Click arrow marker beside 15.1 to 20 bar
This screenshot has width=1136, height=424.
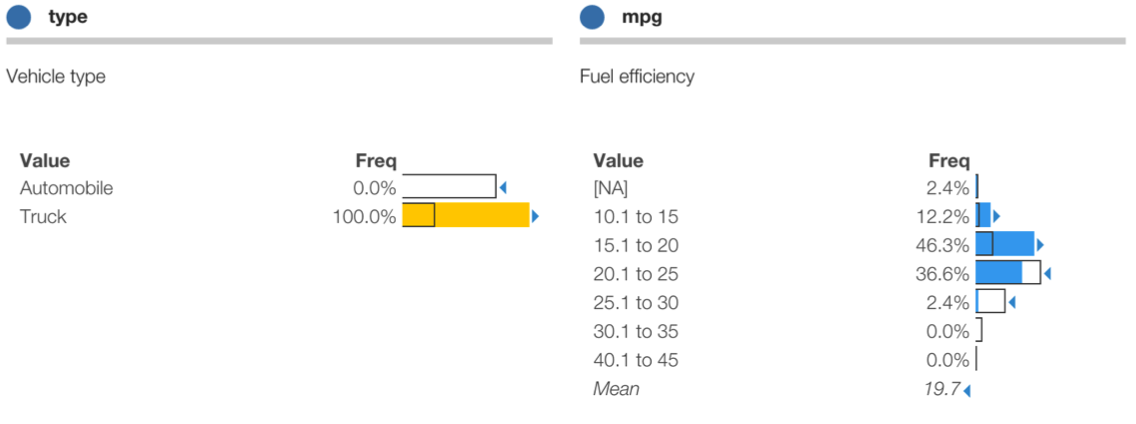coord(1040,244)
